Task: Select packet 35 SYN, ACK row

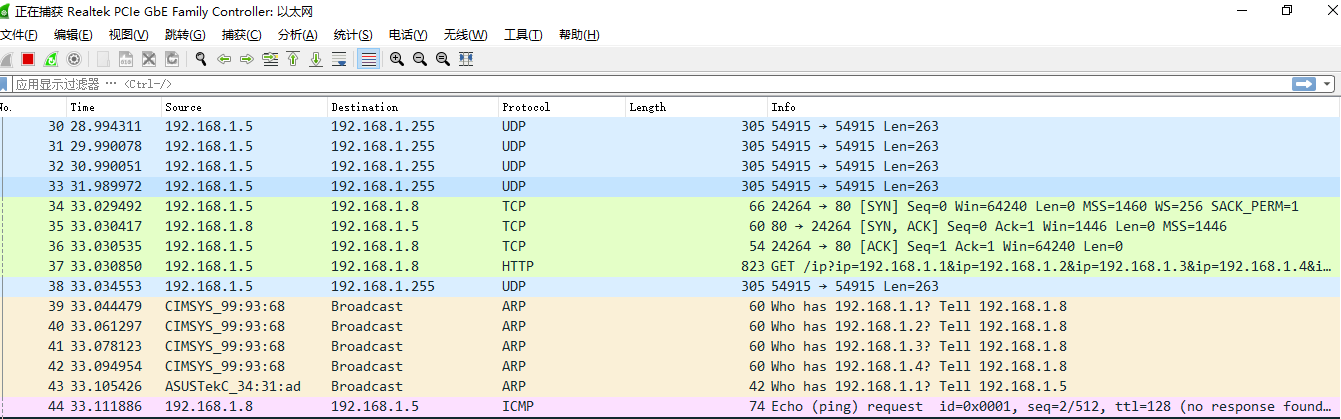Action: point(670,227)
